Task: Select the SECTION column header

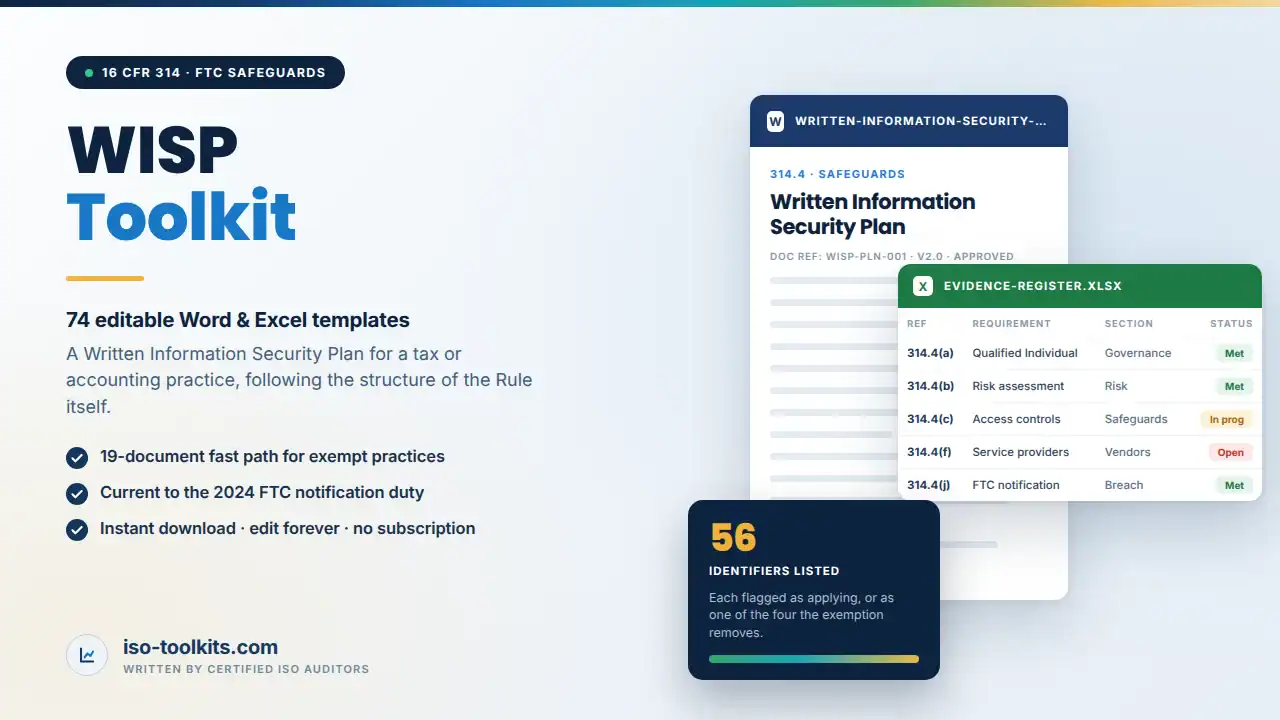Action: (1129, 324)
